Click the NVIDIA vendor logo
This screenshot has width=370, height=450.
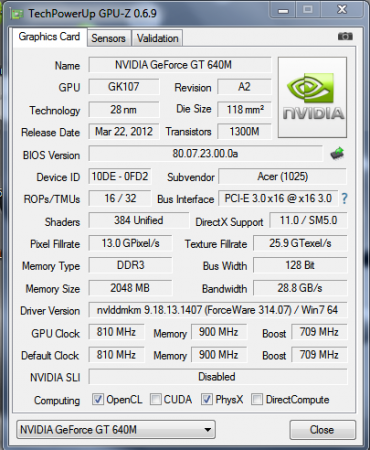[312, 97]
